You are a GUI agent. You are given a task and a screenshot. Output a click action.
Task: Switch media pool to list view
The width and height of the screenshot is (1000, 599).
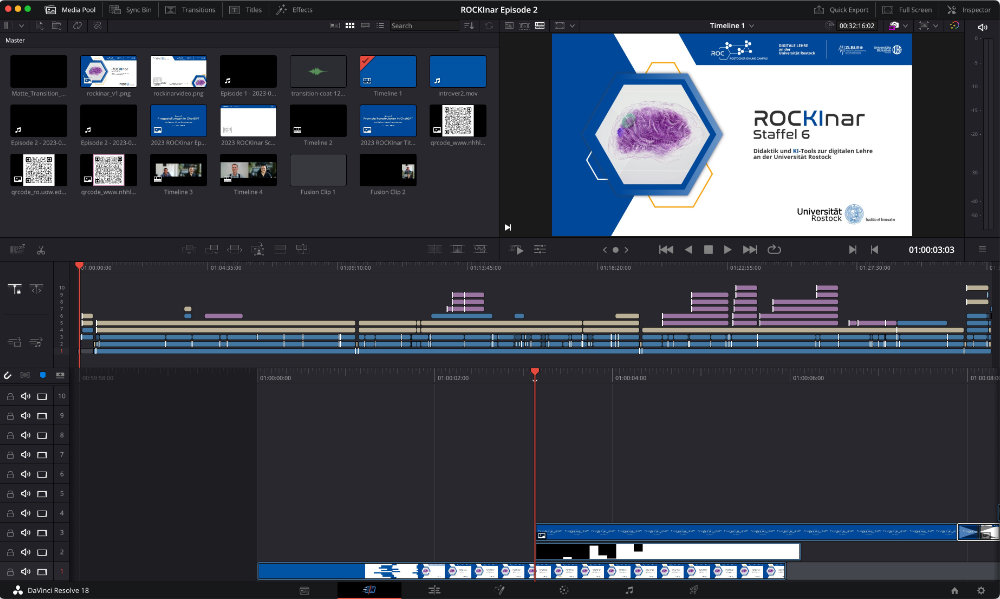click(380, 26)
